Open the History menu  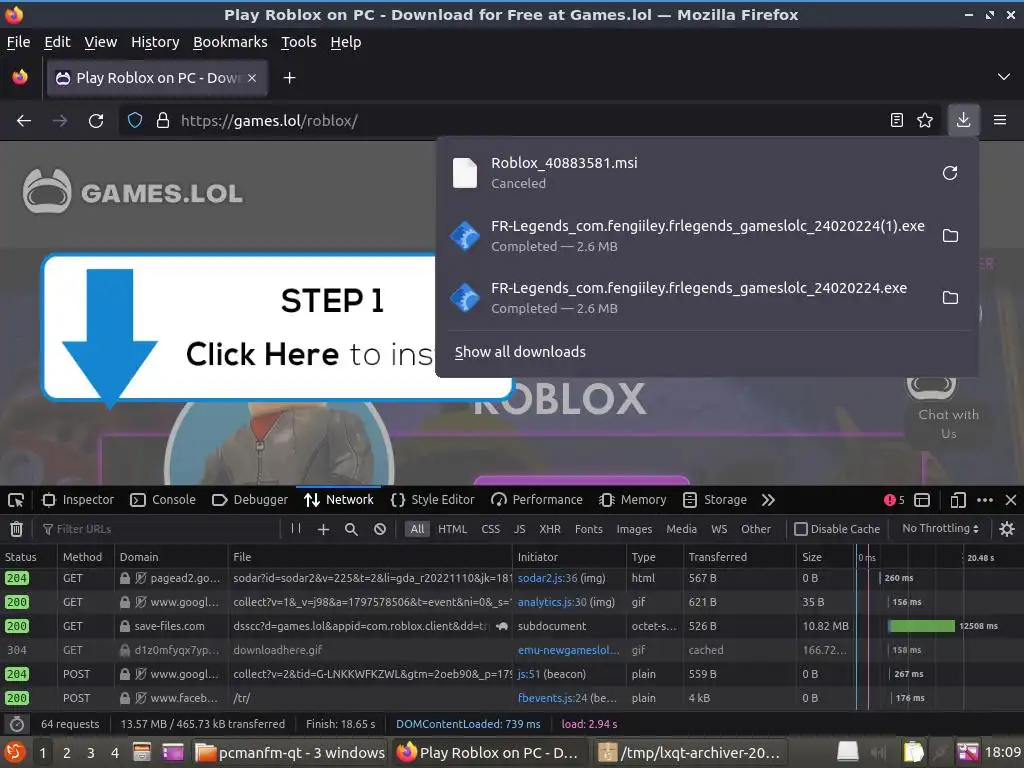[155, 42]
